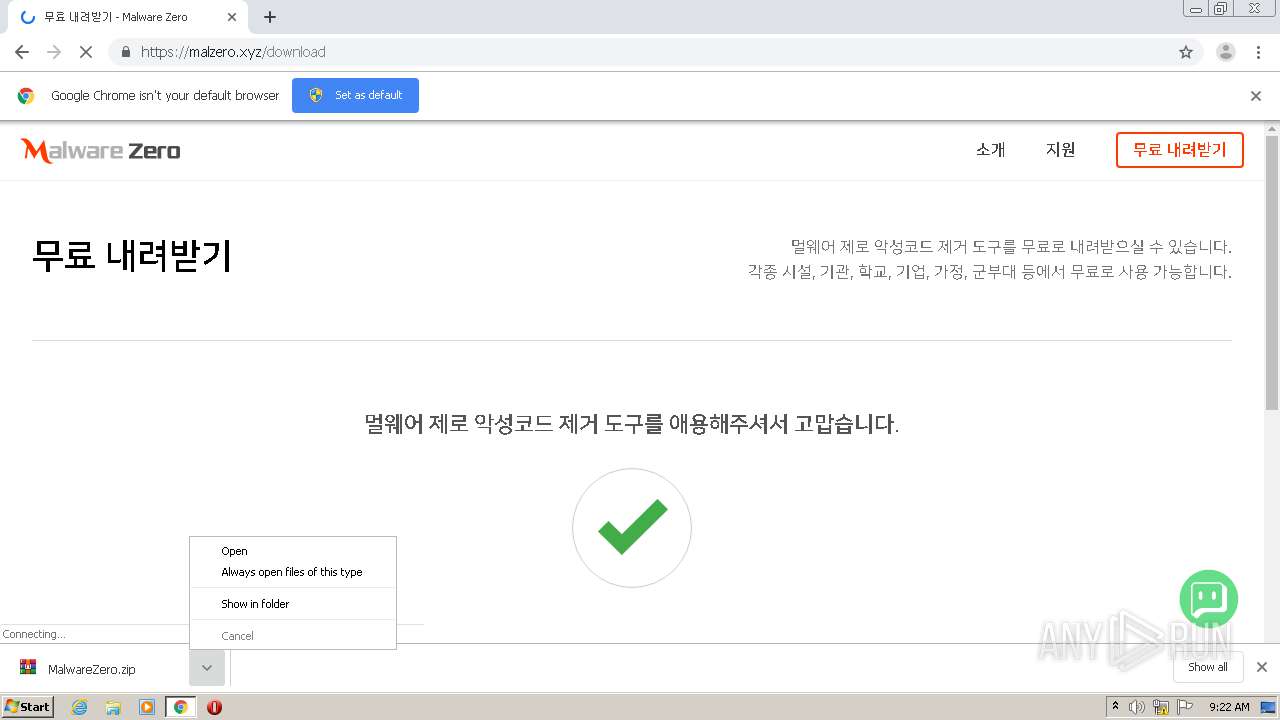Open the Chrome profile avatar menu
Image resolution: width=1280 pixels, height=720 pixels.
tap(1226, 52)
